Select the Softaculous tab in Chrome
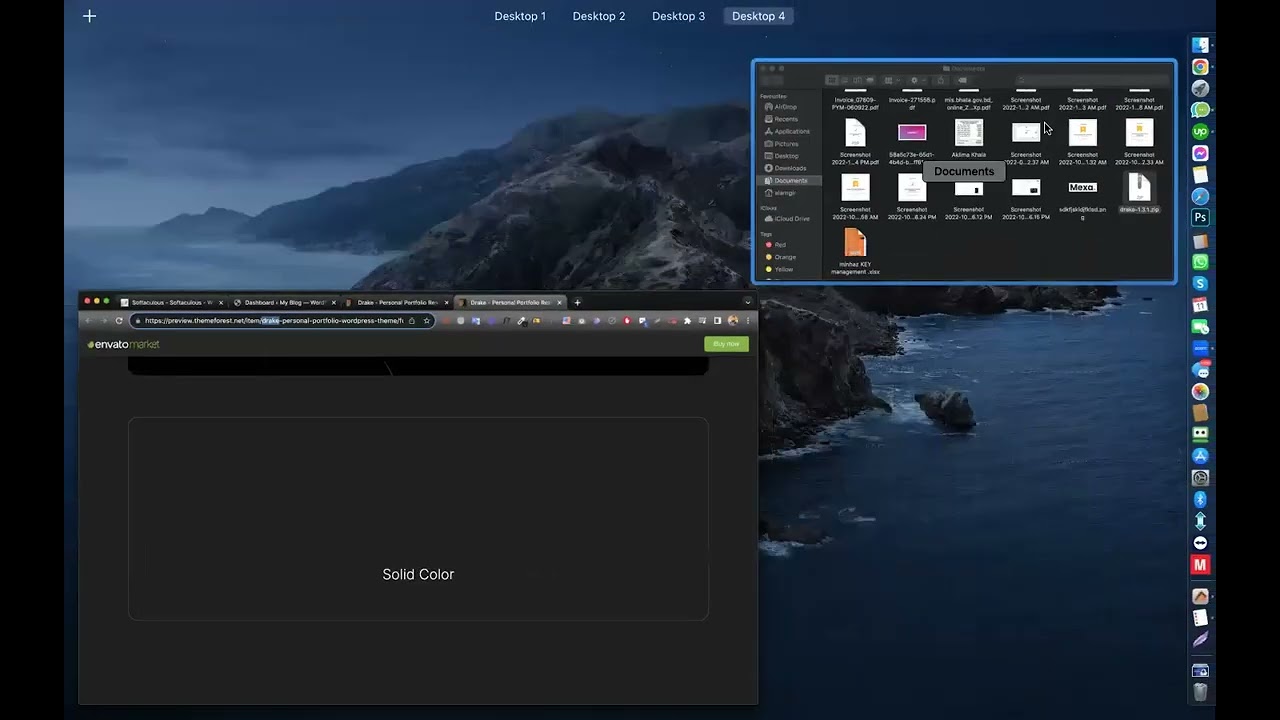1280x720 pixels. coord(171,302)
